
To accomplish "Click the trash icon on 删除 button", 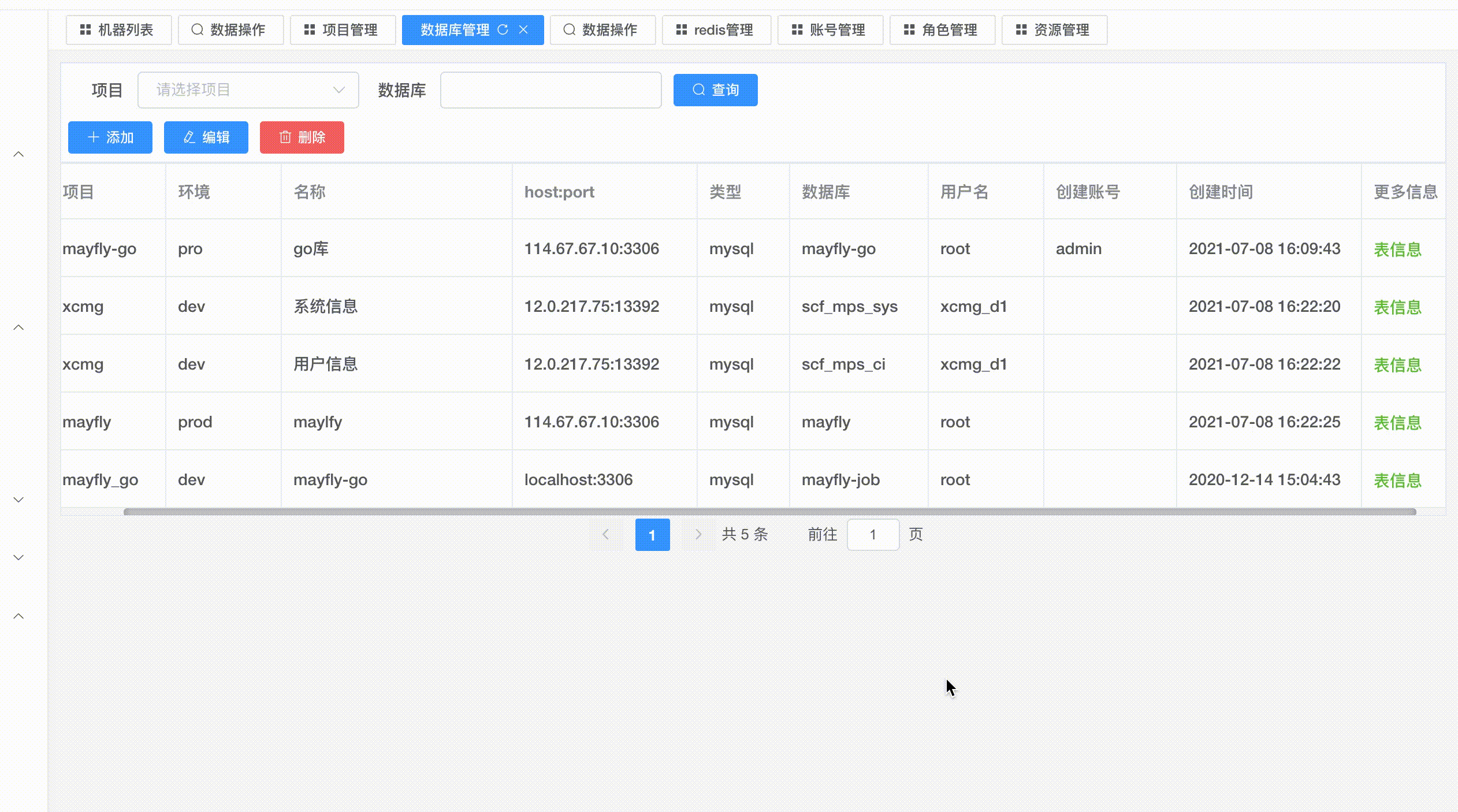I will pyautogui.click(x=284, y=137).
